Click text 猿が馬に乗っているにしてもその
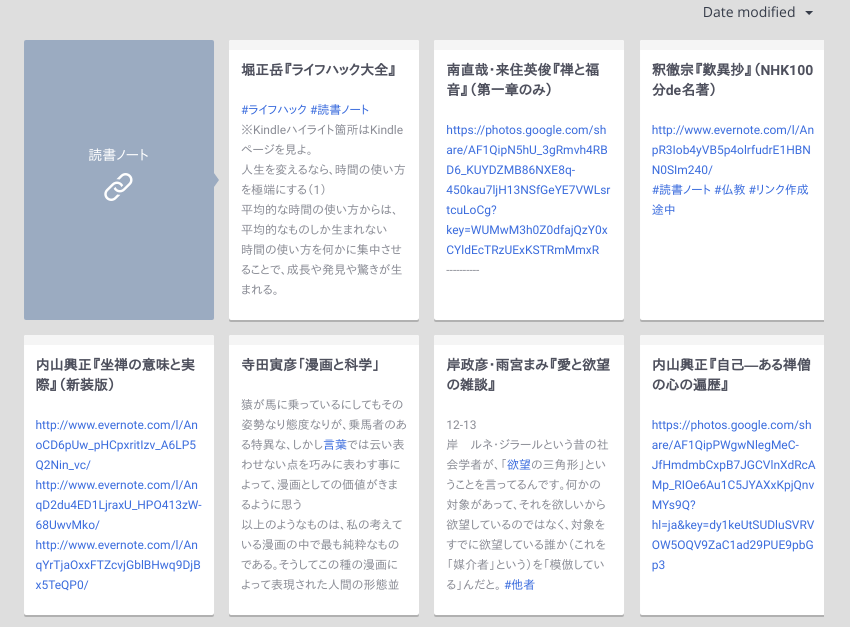Screen dimensions: 850x627 tap(322, 404)
